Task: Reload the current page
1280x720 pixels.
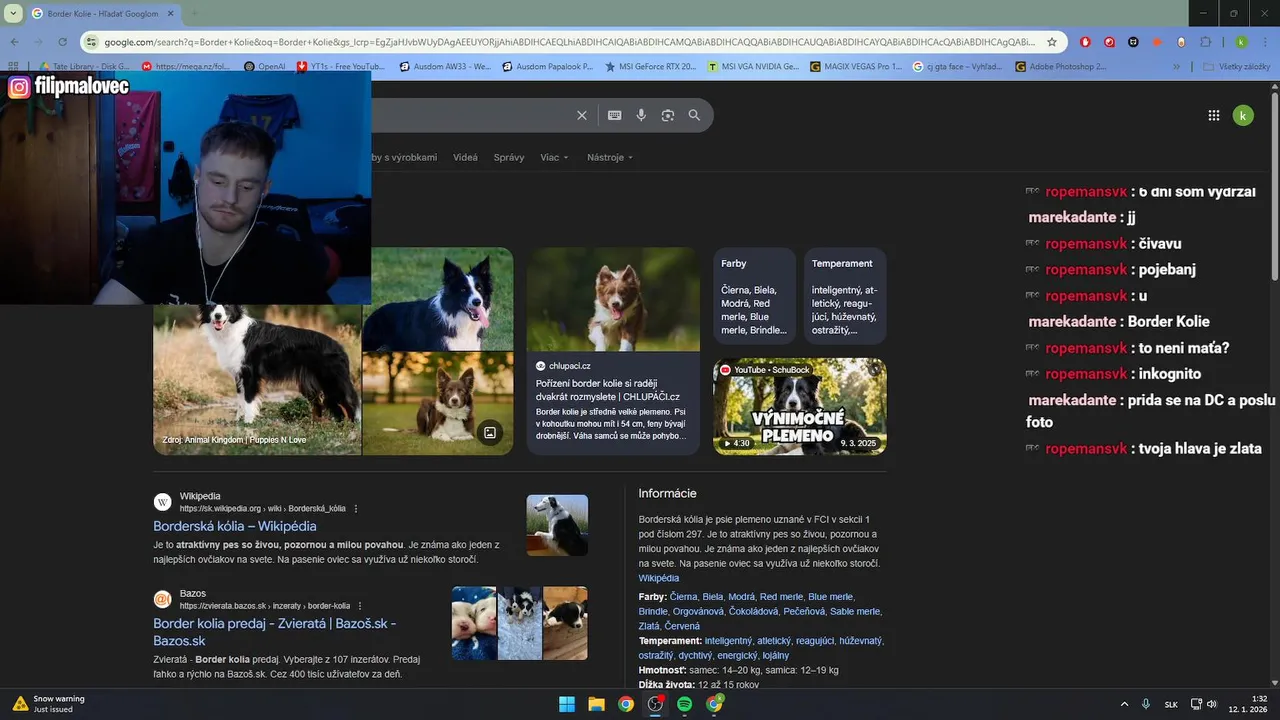Action: pos(62,42)
